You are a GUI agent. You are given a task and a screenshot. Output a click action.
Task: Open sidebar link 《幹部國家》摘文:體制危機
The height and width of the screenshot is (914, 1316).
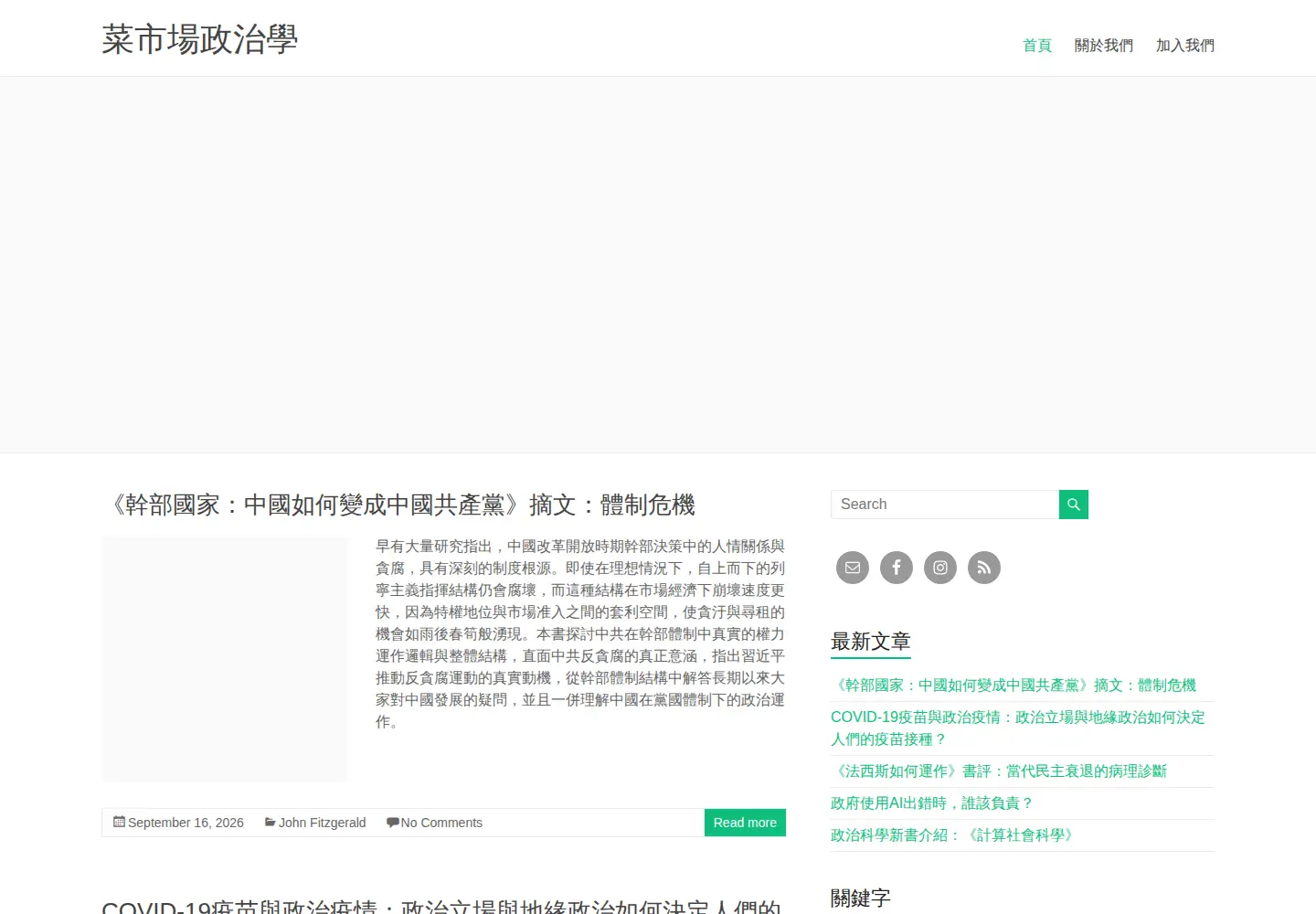tap(1014, 685)
